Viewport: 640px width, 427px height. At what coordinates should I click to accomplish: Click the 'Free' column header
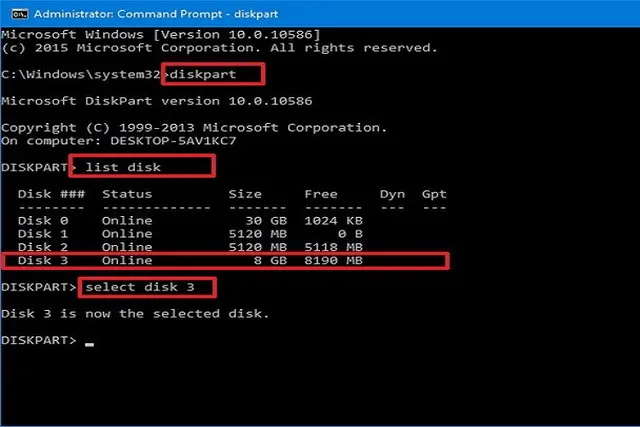[321, 194]
